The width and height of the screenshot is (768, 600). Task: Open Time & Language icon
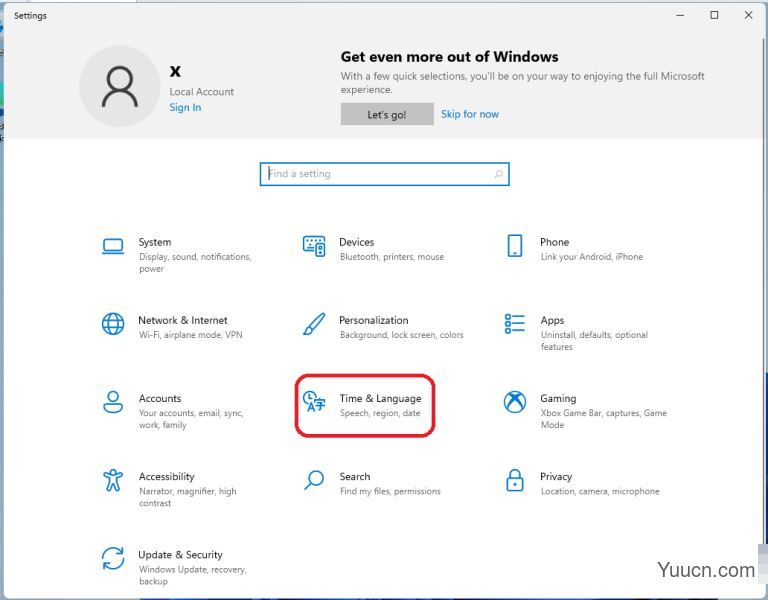314,402
